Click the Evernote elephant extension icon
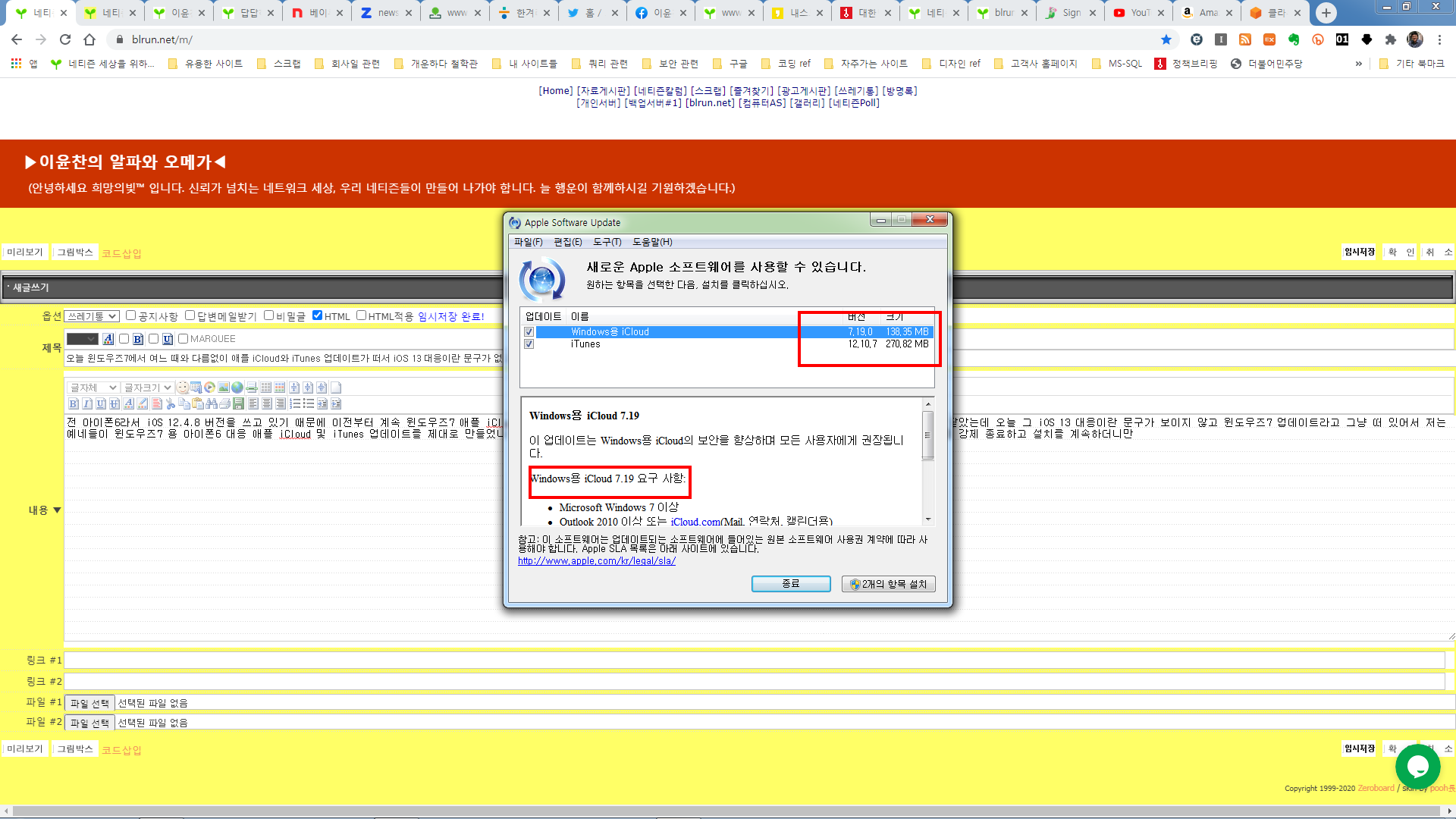Screen dimensions: 1456x819 (x=1294, y=39)
